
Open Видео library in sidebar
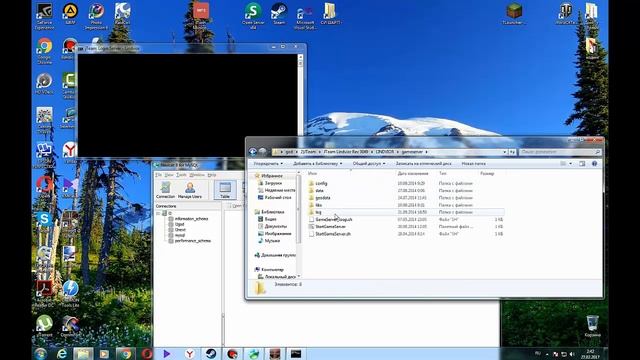click(x=267, y=219)
